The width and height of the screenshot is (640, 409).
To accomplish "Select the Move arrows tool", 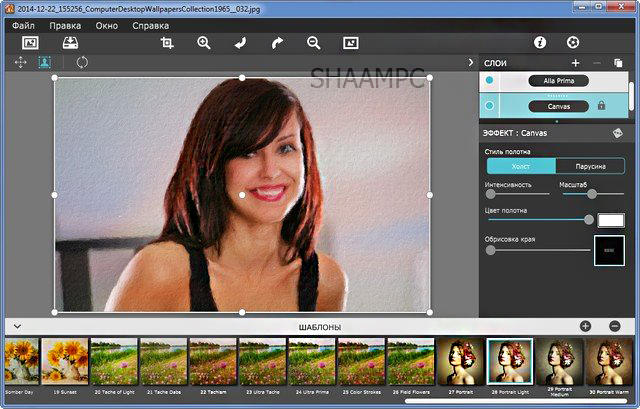I will (x=20, y=62).
